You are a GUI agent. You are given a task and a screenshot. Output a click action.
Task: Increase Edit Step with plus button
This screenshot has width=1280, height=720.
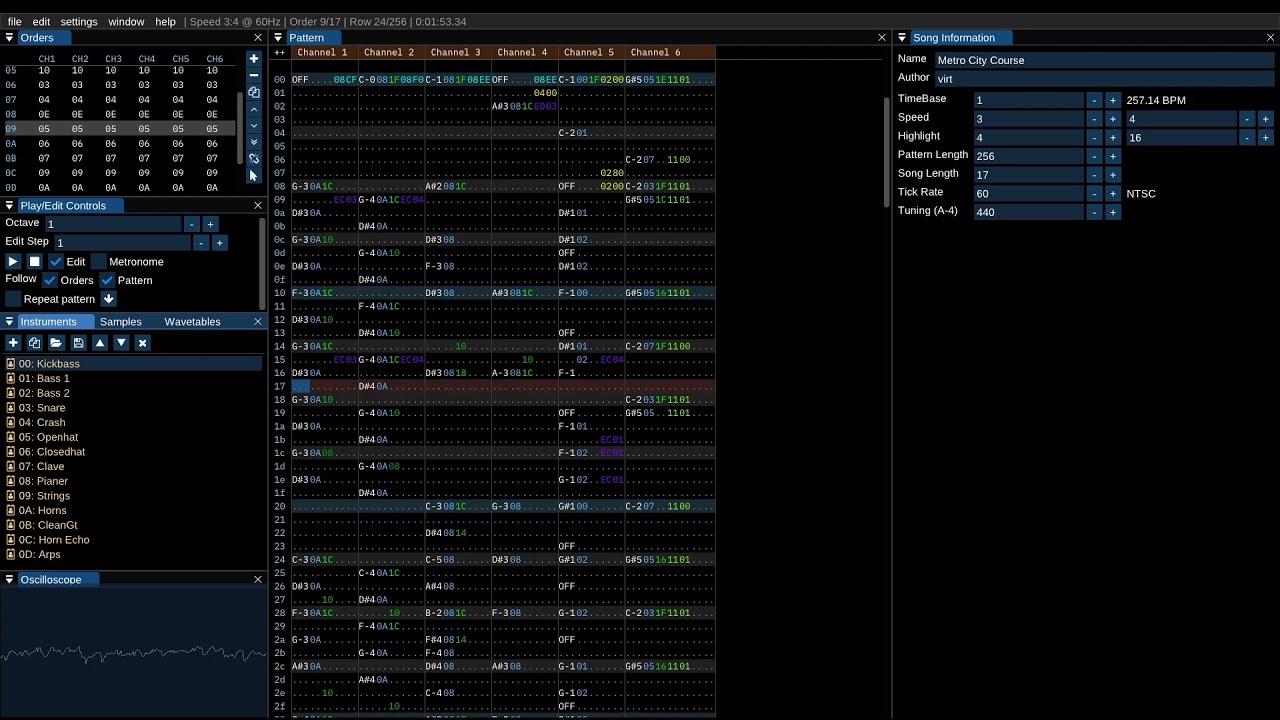(x=220, y=243)
